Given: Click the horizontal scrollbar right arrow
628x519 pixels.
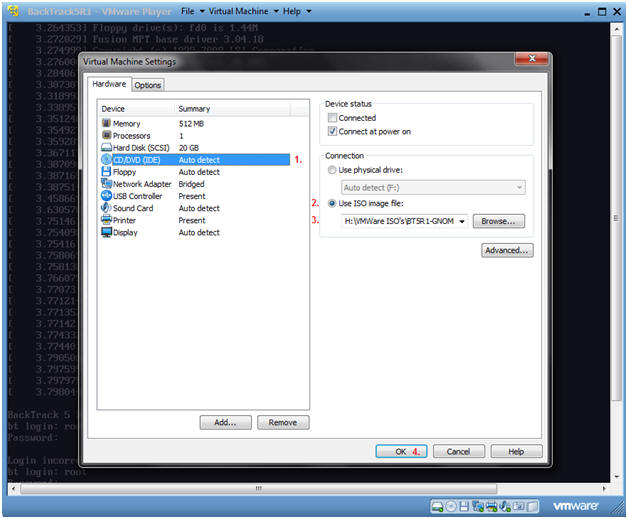Looking at the screenshot, I should pos(604,488).
